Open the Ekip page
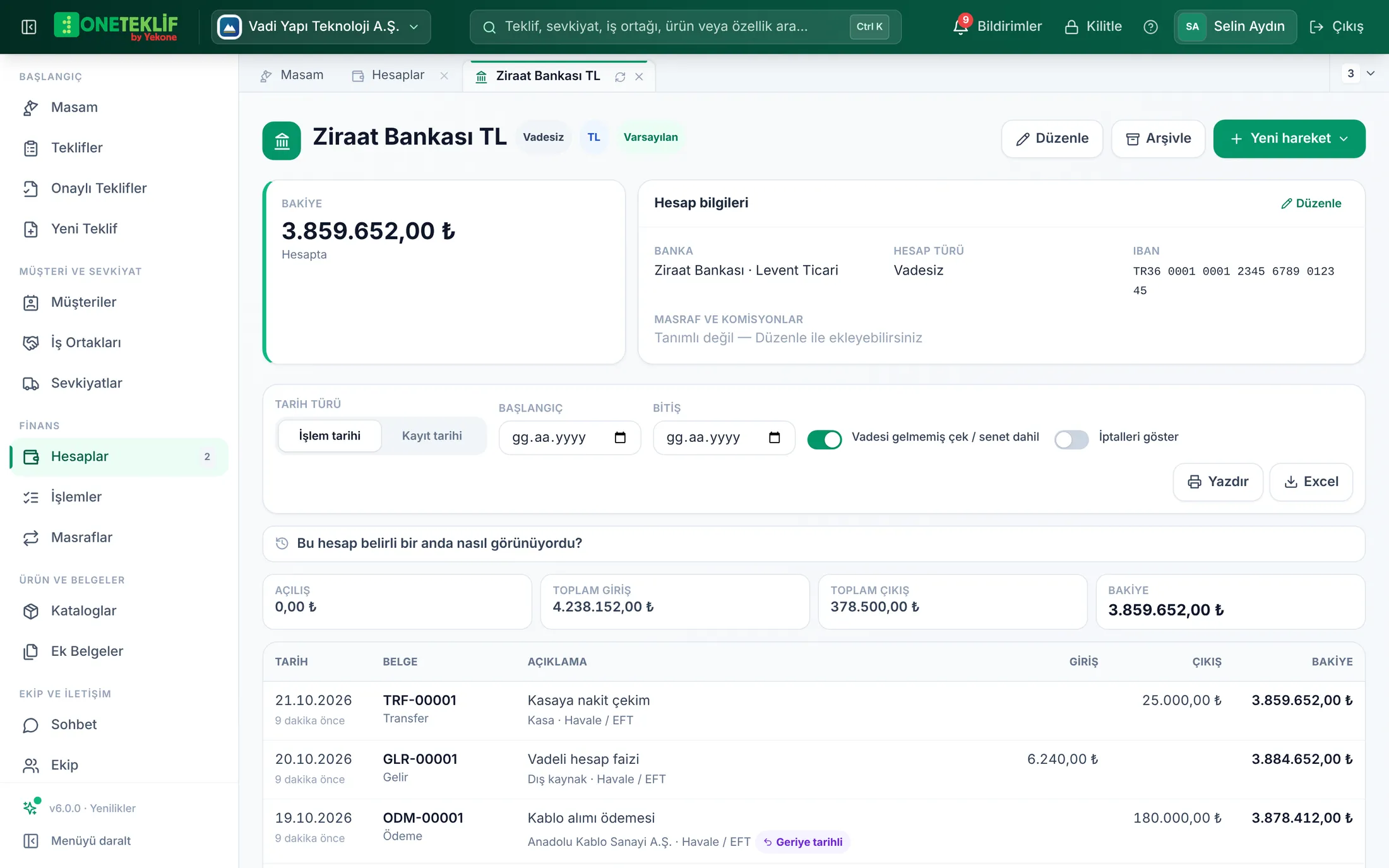Screen dimensions: 1389x868 (119, 764)
